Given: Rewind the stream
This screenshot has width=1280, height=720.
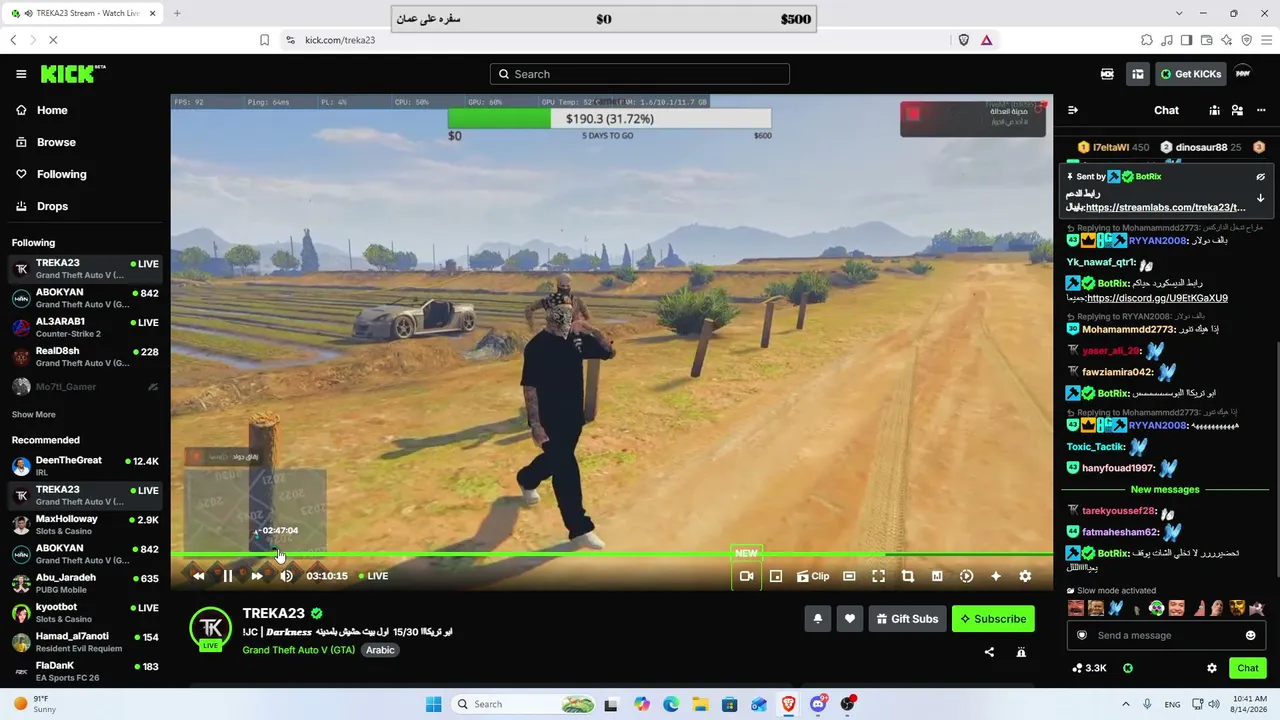Looking at the screenshot, I should click(198, 576).
